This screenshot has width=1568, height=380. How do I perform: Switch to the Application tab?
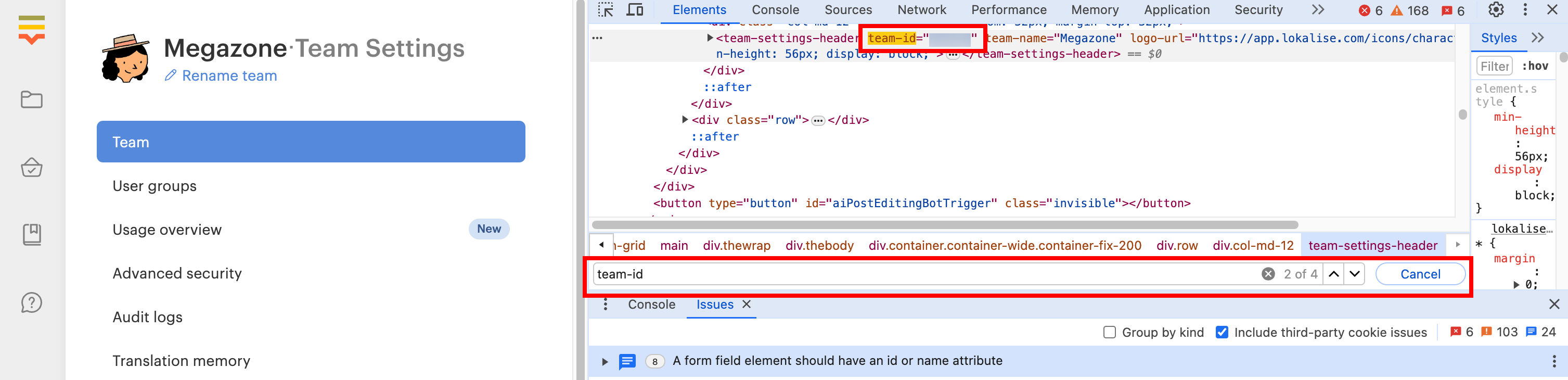(x=1177, y=10)
